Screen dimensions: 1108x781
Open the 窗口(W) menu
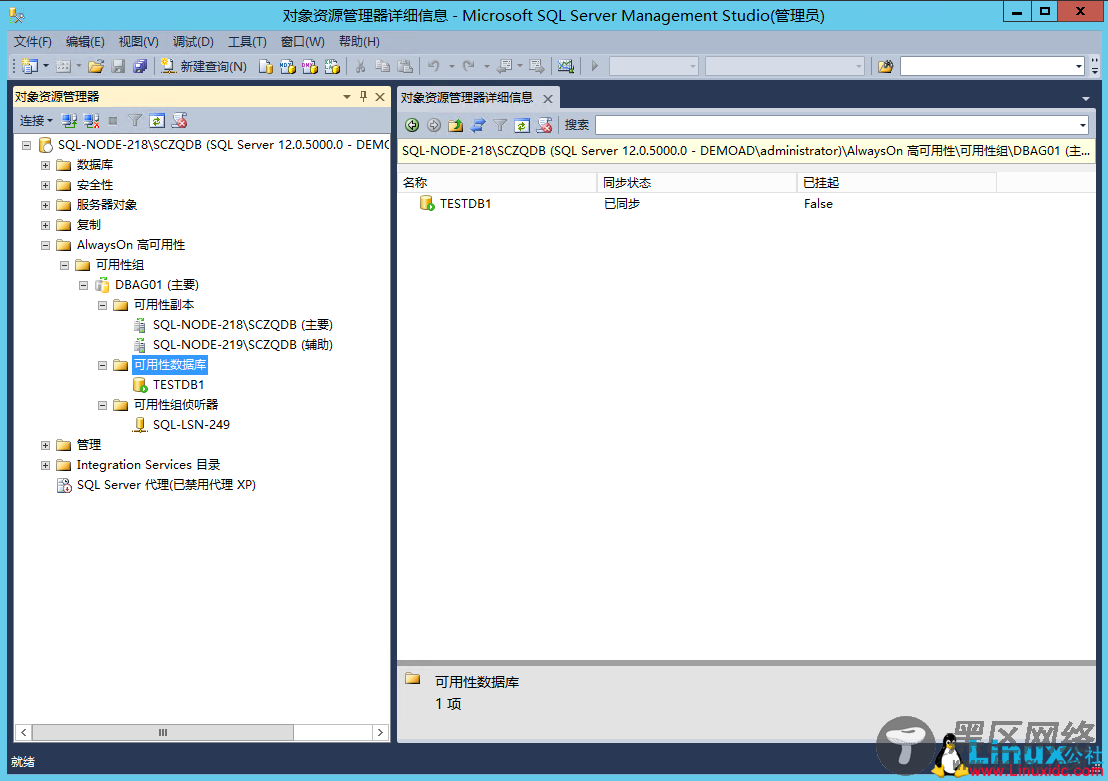(x=302, y=42)
